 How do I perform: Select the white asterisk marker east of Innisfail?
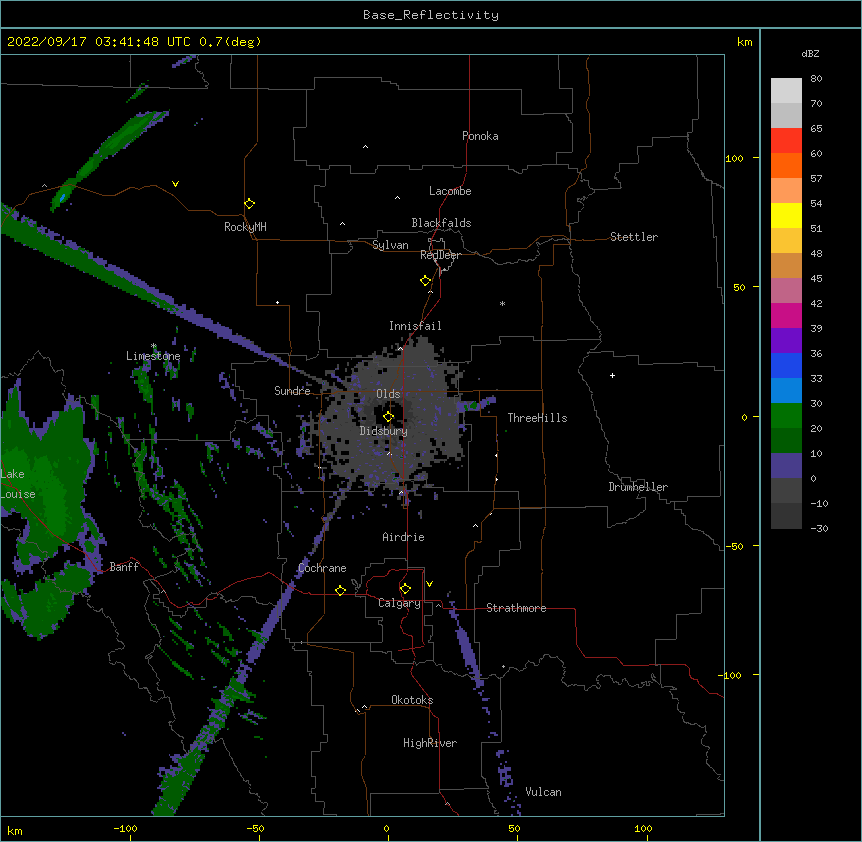502,303
